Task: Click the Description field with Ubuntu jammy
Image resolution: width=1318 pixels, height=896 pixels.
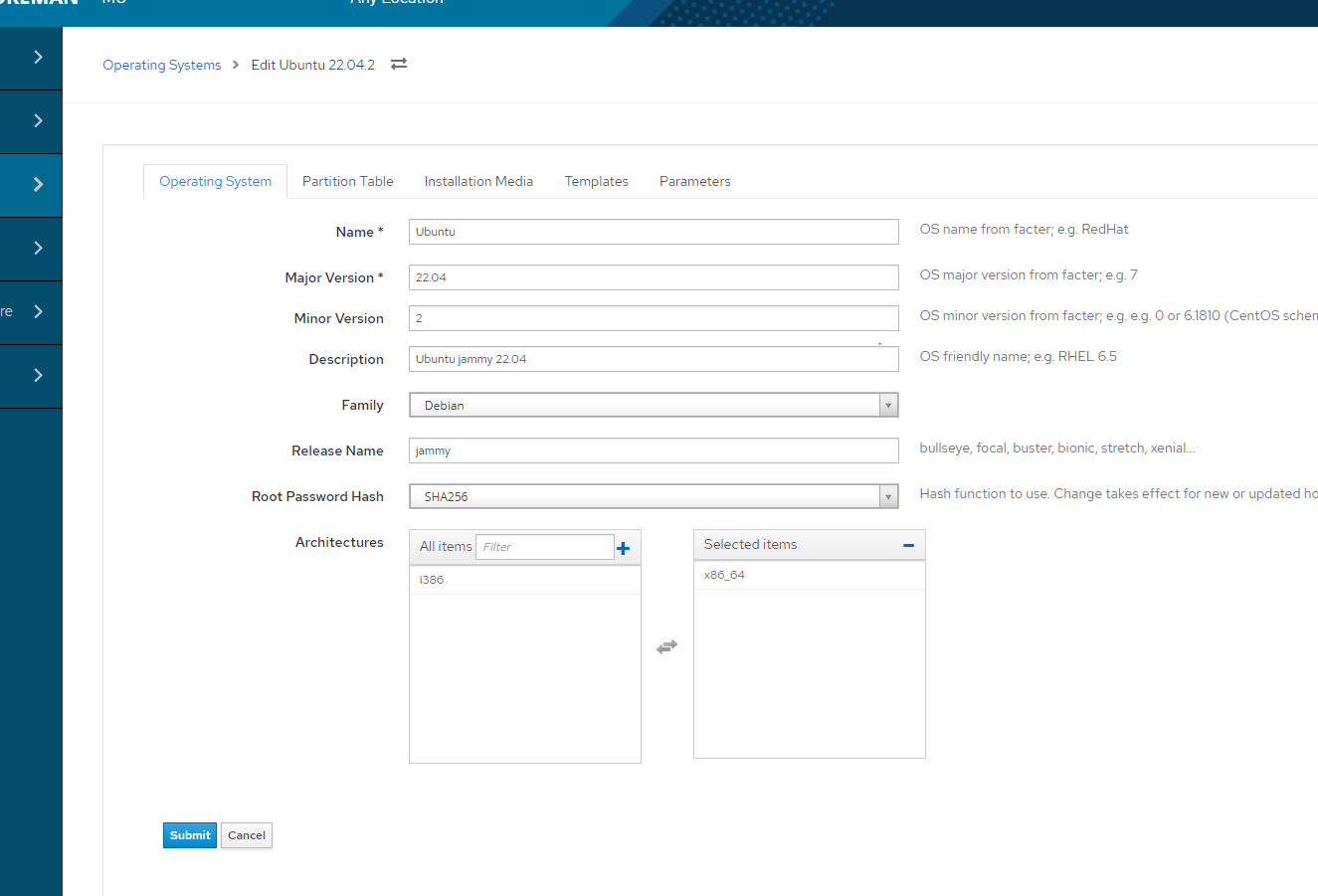Action: [654, 359]
